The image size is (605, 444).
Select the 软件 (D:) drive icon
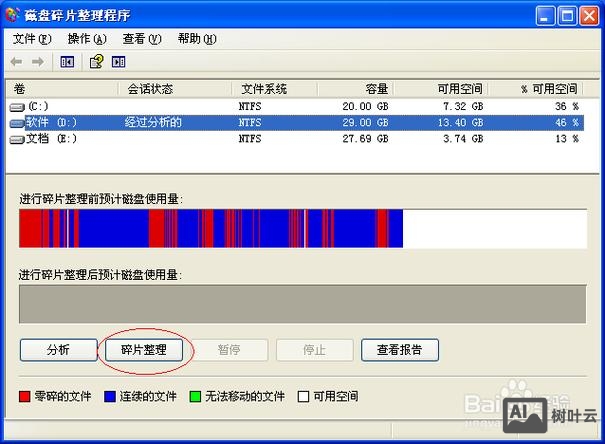pyautogui.click(x=17, y=123)
